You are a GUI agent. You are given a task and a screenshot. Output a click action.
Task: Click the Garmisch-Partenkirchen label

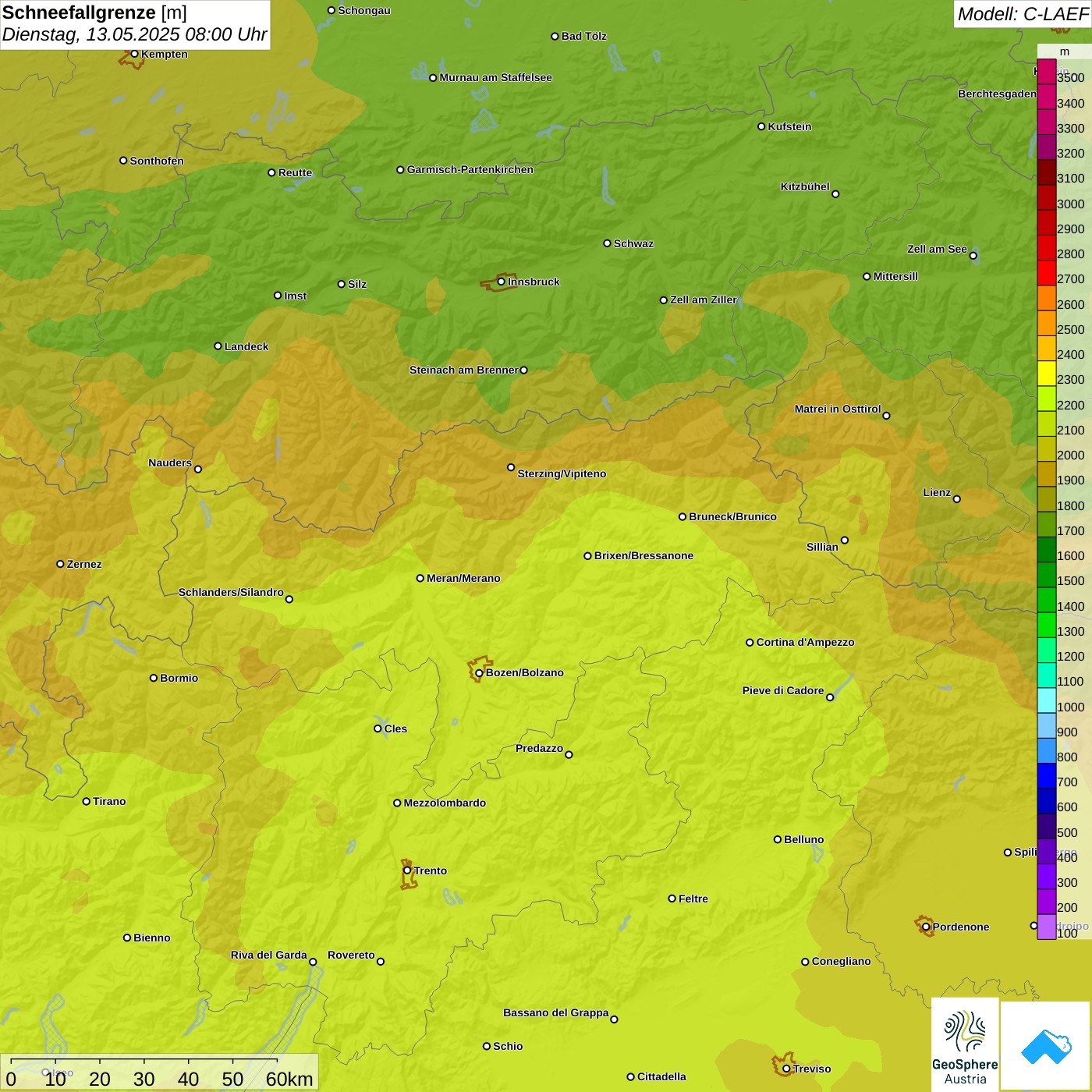click(x=470, y=169)
